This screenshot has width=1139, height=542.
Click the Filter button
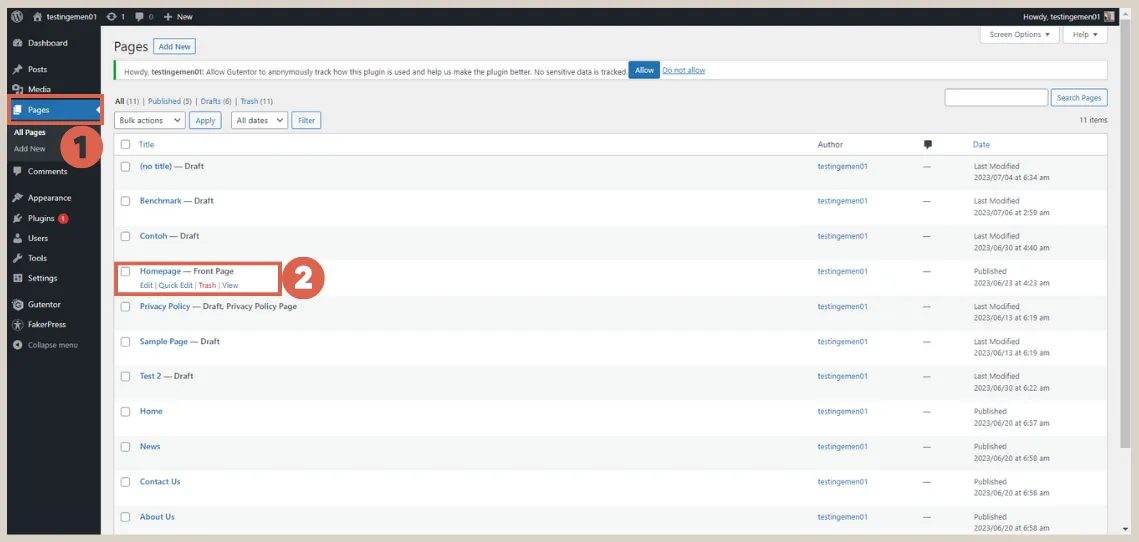(307, 121)
